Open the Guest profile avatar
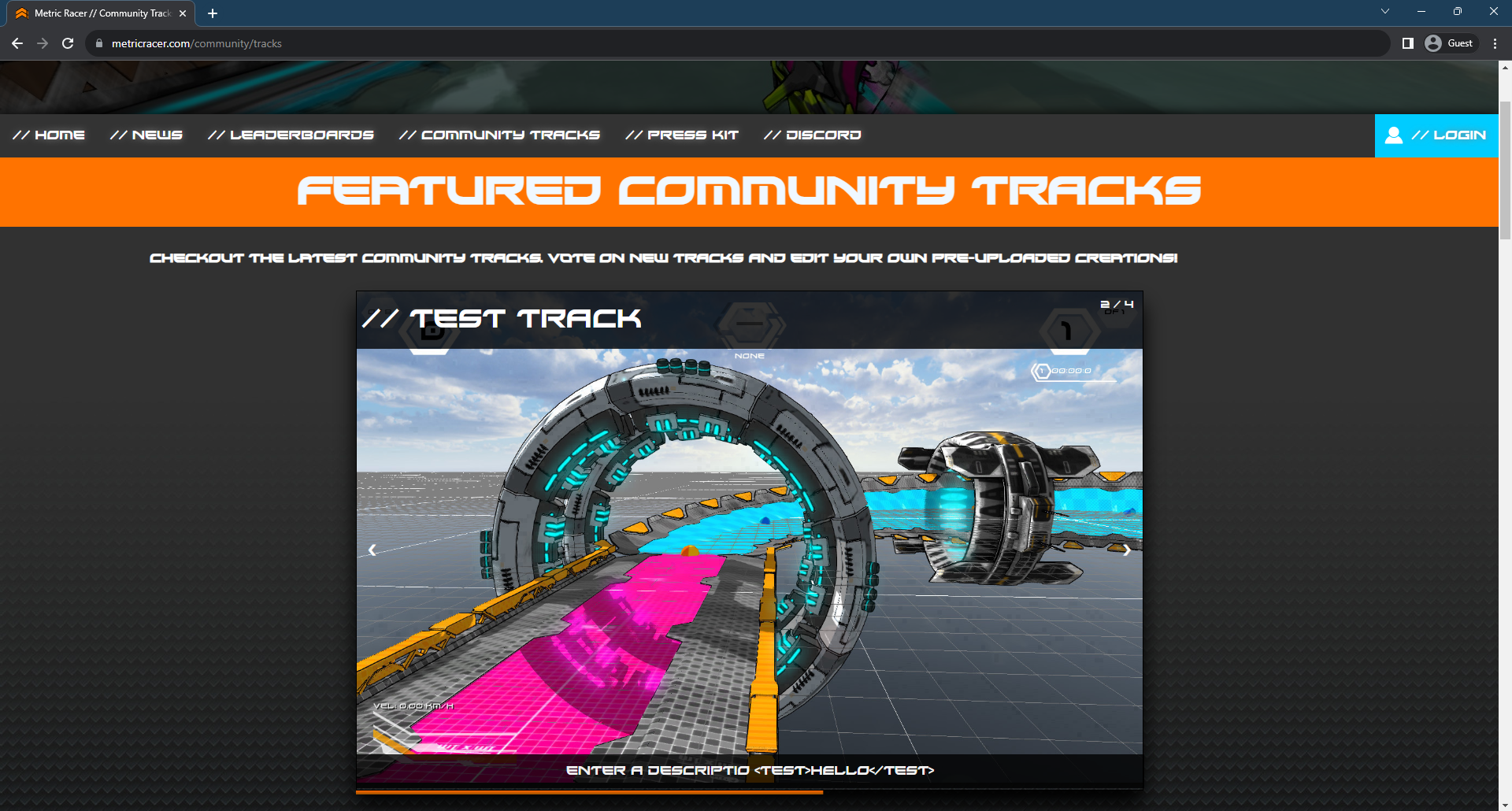 pyautogui.click(x=1433, y=43)
